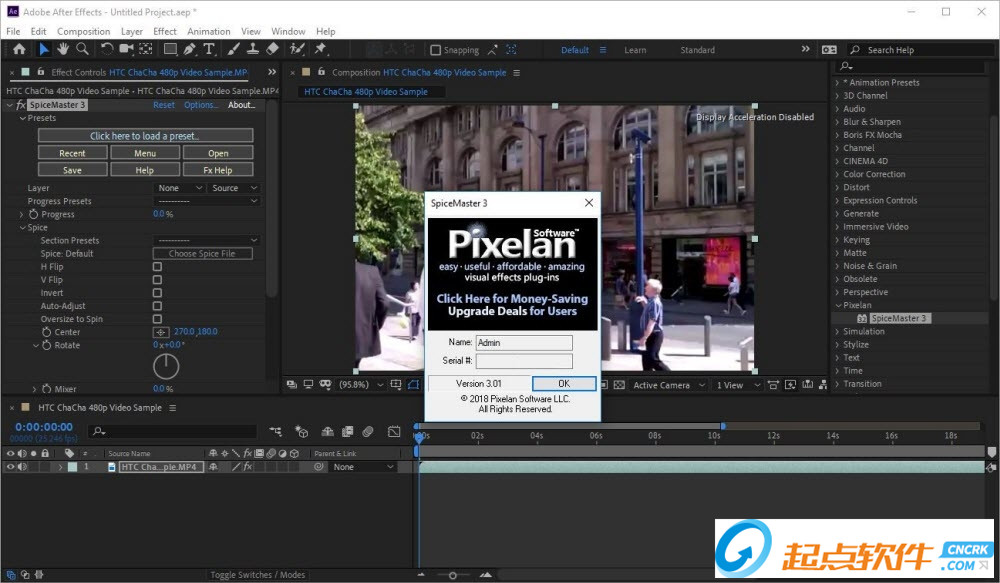This screenshot has height=583, width=1000.
Task: Activate the Eraser tool
Action: click(273, 49)
